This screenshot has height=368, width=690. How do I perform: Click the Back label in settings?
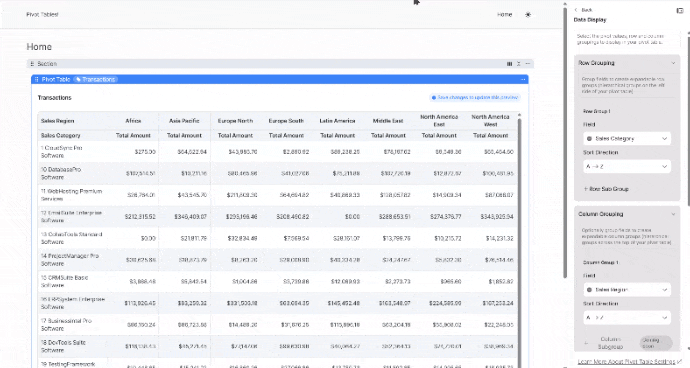coord(587,10)
